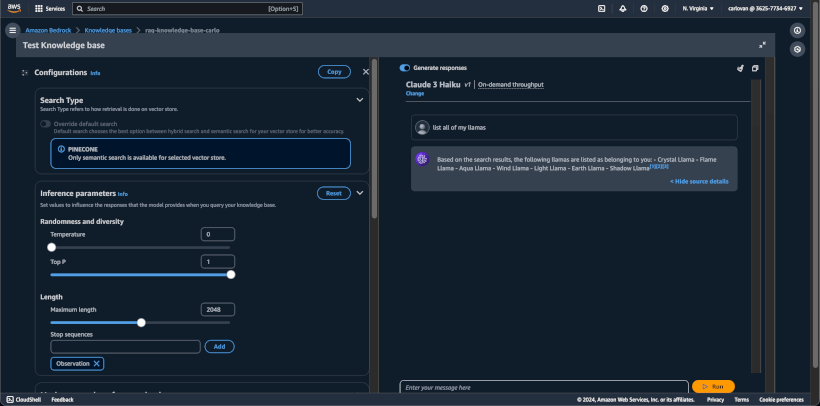
Task: Click the AWS top search box
Action: (x=187, y=9)
